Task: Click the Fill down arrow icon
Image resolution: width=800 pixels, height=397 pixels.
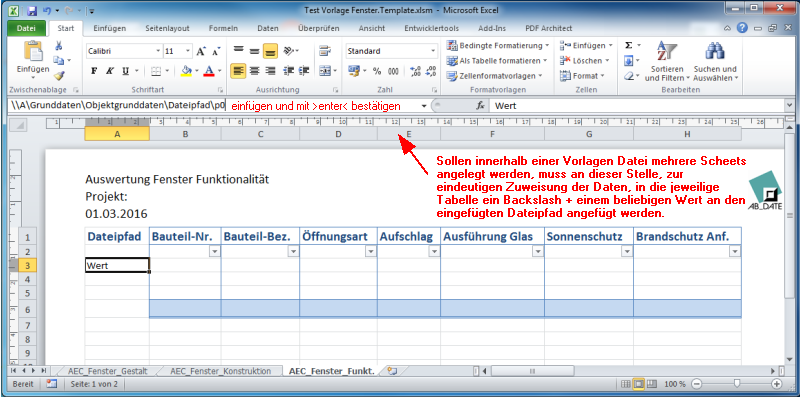Action: point(629,61)
